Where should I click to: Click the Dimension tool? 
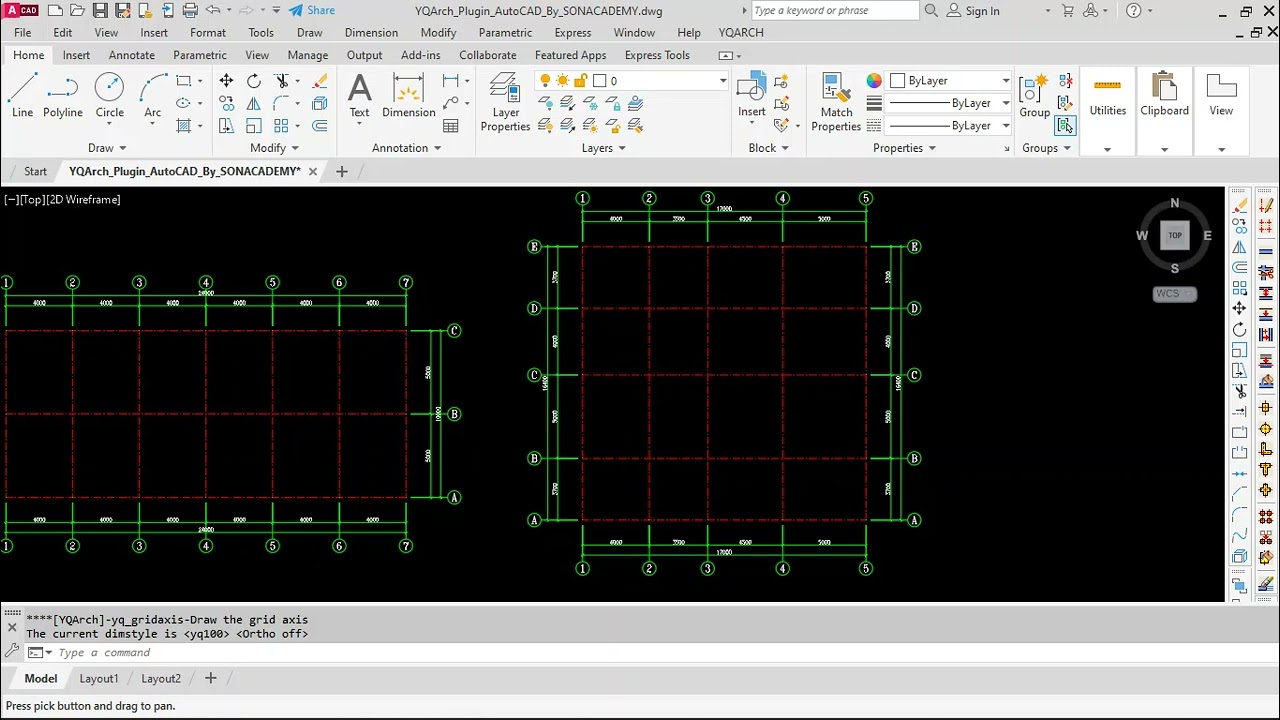(x=408, y=96)
